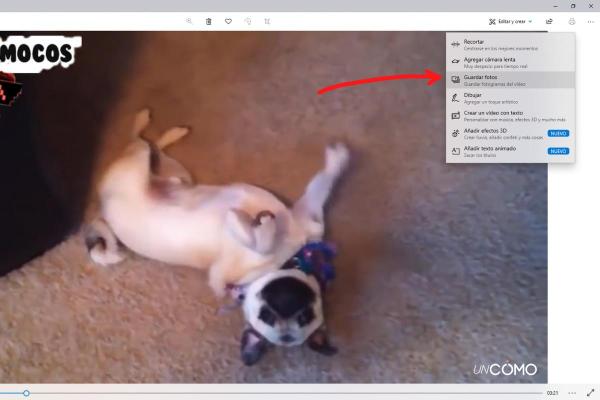Delete the video with the trash icon
Screen dimensions: 600x400
tap(209, 21)
